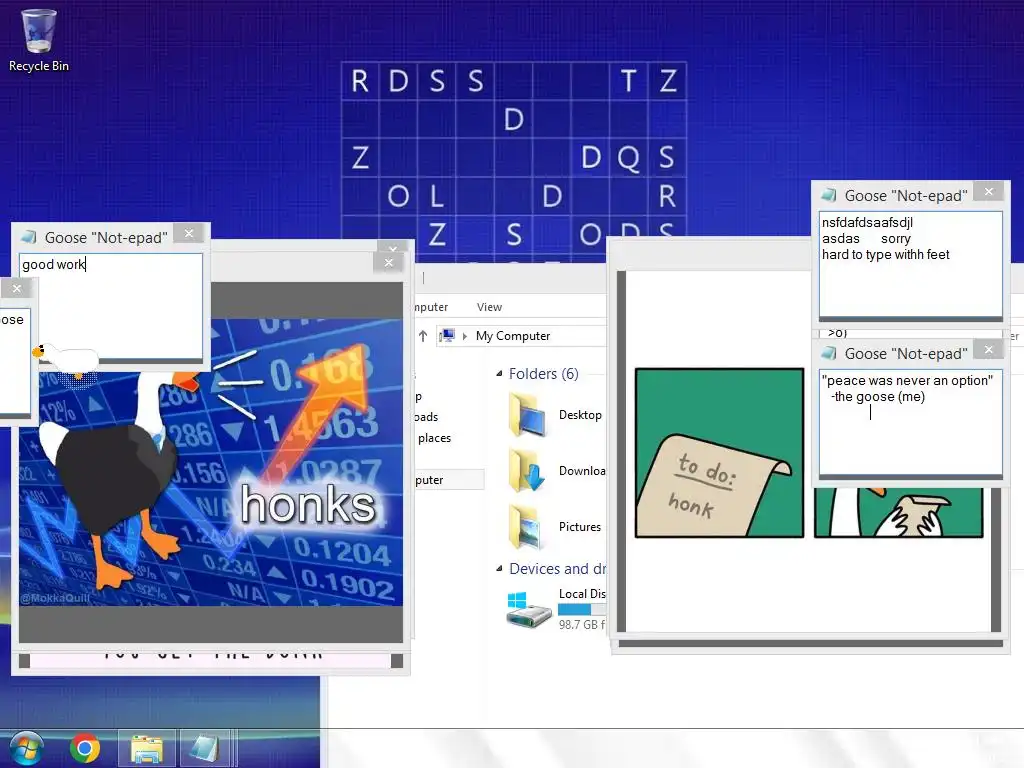Open the Computer tab in Explorer
The height and width of the screenshot is (768, 1024).
(432, 307)
